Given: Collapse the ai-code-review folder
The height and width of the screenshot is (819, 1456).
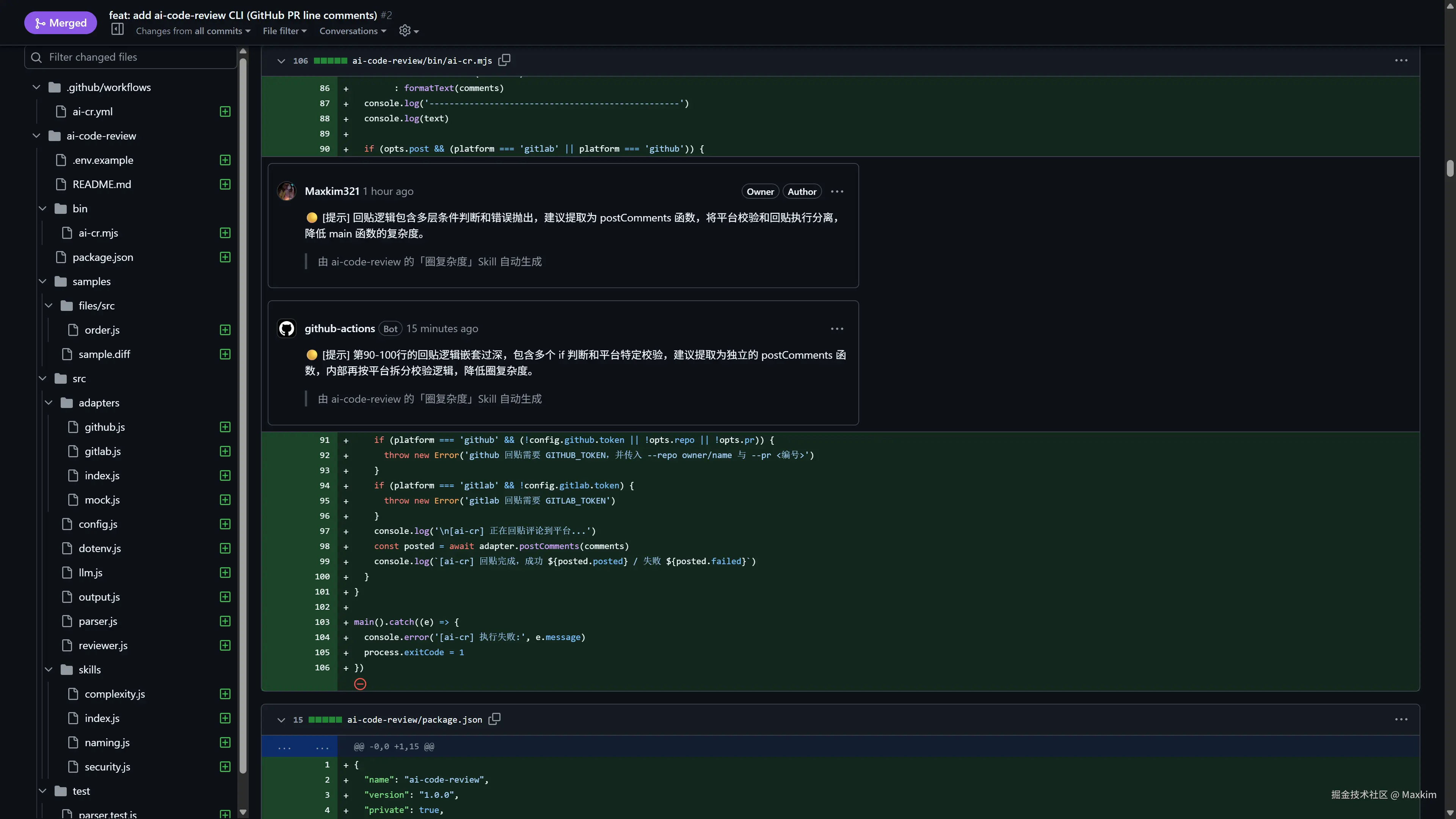Looking at the screenshot, I should point(36,136).
